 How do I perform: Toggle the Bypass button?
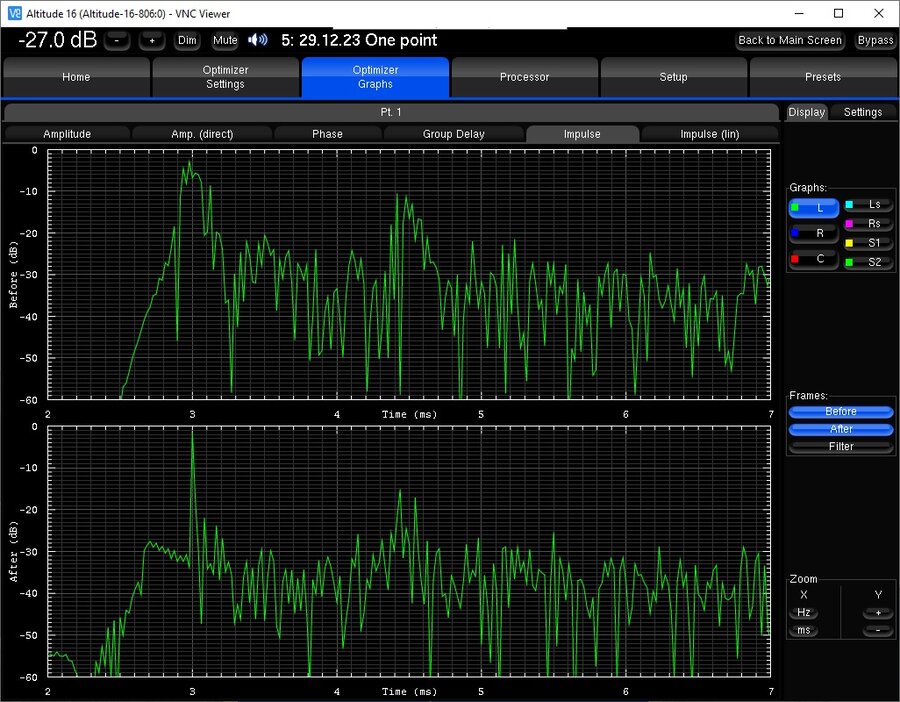point(875,41)
